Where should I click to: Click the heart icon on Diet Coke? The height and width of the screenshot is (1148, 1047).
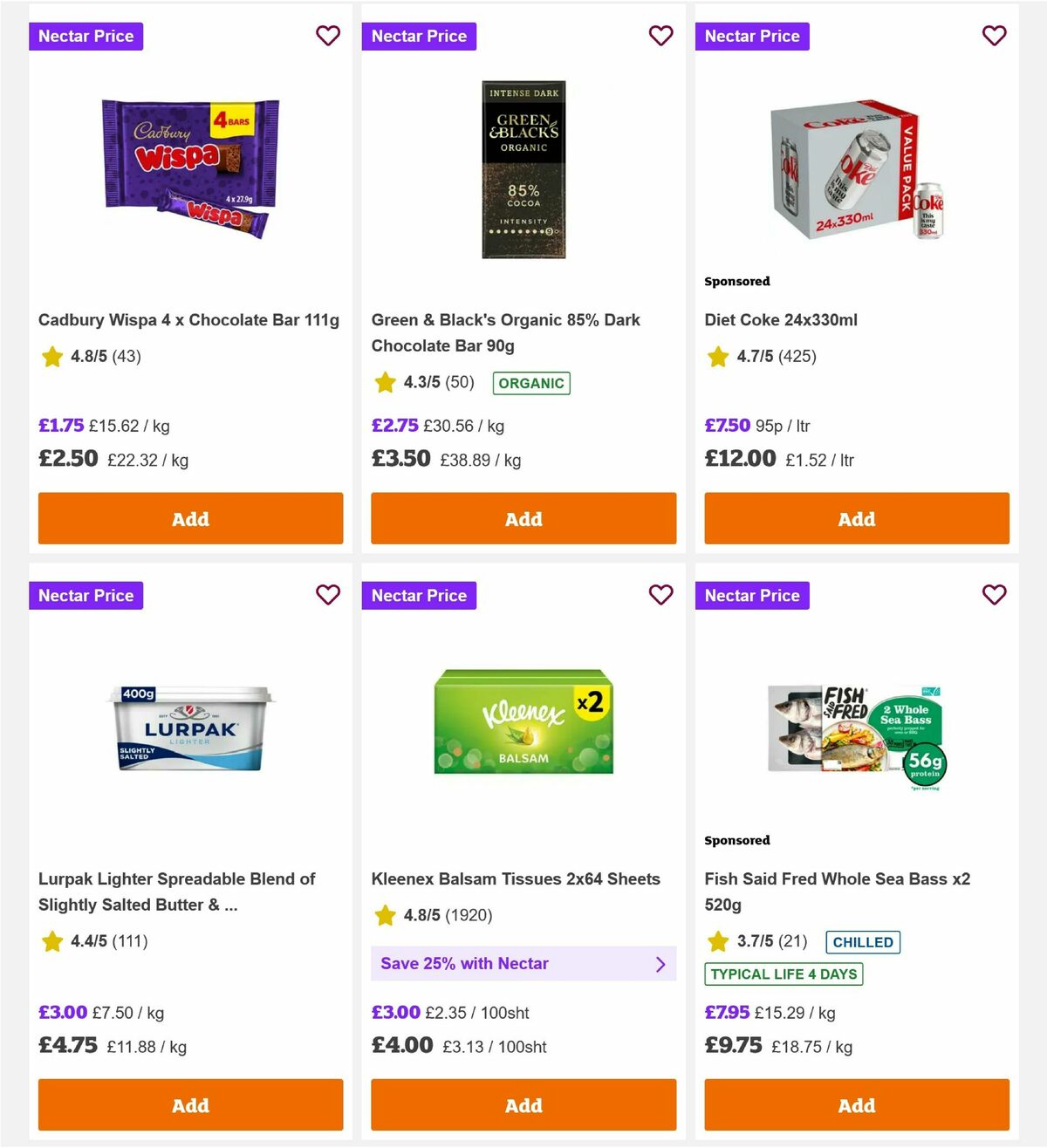tap(994, 36)
